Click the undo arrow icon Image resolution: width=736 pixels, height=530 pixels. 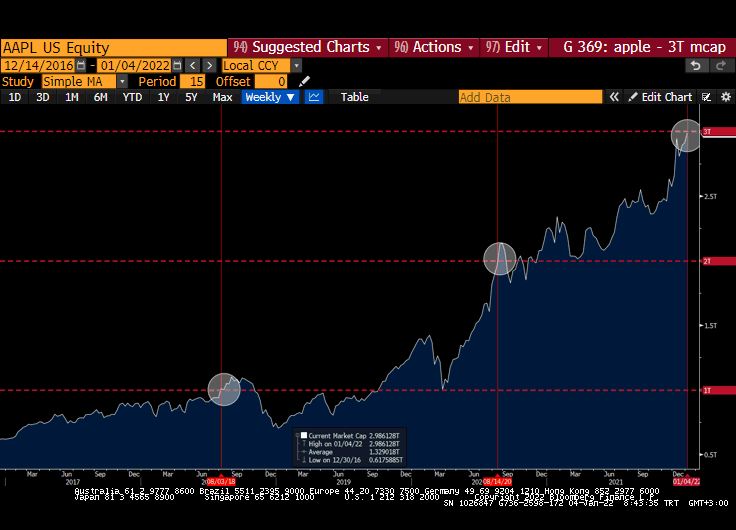(696, 66)
